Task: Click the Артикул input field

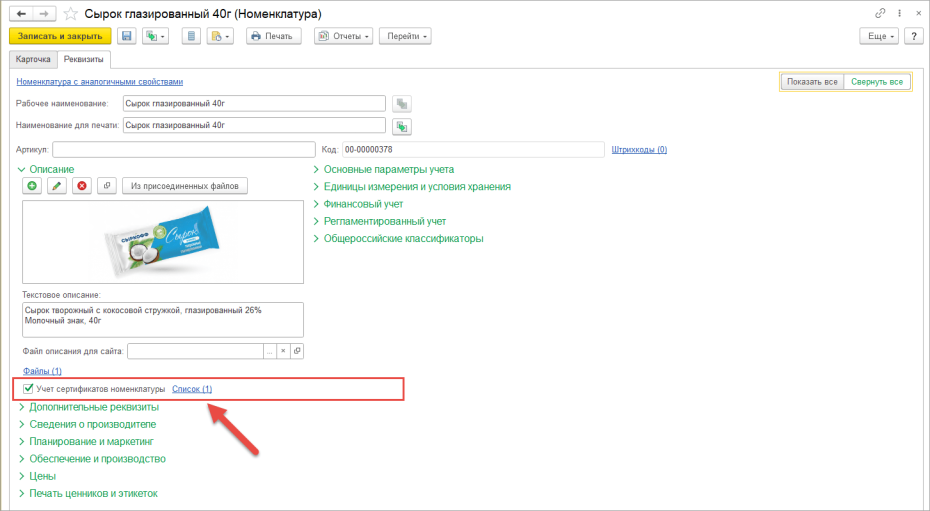Action: 184,149
